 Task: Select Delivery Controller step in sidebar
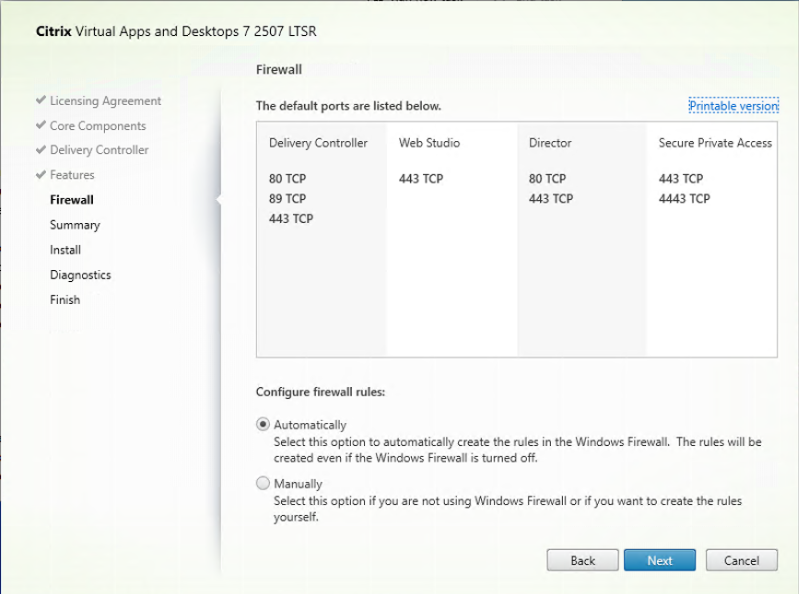click(99, 150)
